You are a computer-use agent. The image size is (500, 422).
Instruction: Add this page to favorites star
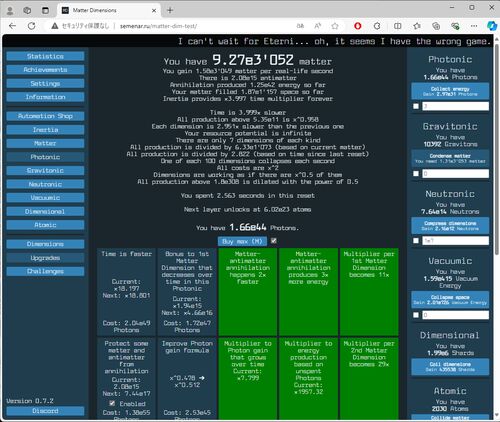pyautogui.click(x=335, y=26)
